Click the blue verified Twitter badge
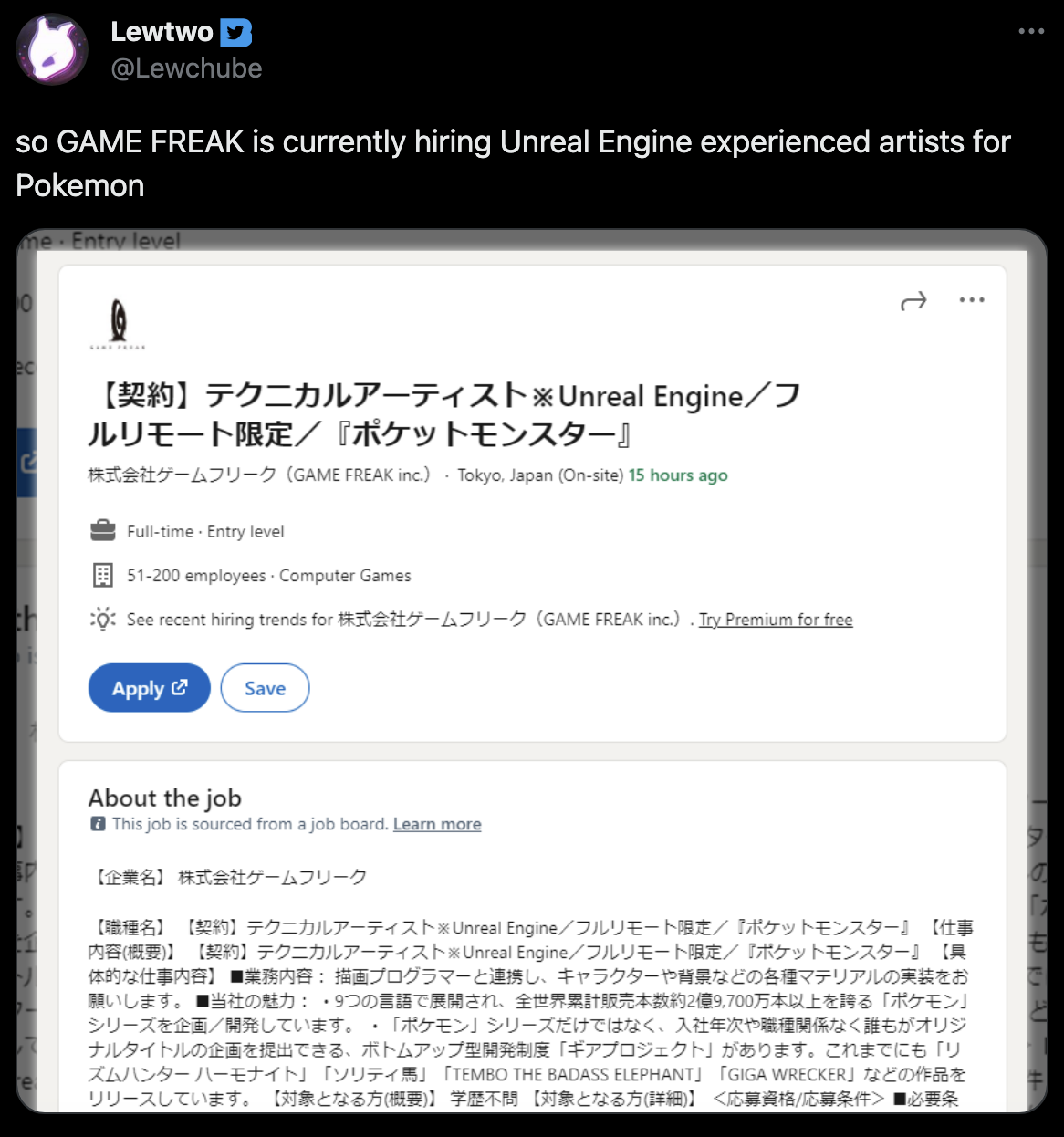Viewport: 1064px width, 1137px height. tap(236, 33)
